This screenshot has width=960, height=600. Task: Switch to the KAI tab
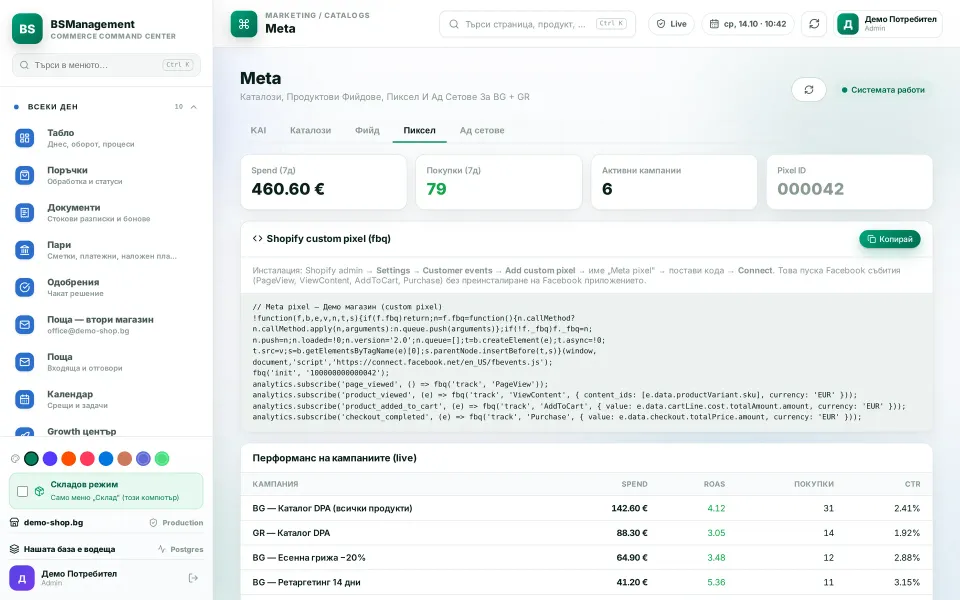pyautogui.click(x=258, y=130)
